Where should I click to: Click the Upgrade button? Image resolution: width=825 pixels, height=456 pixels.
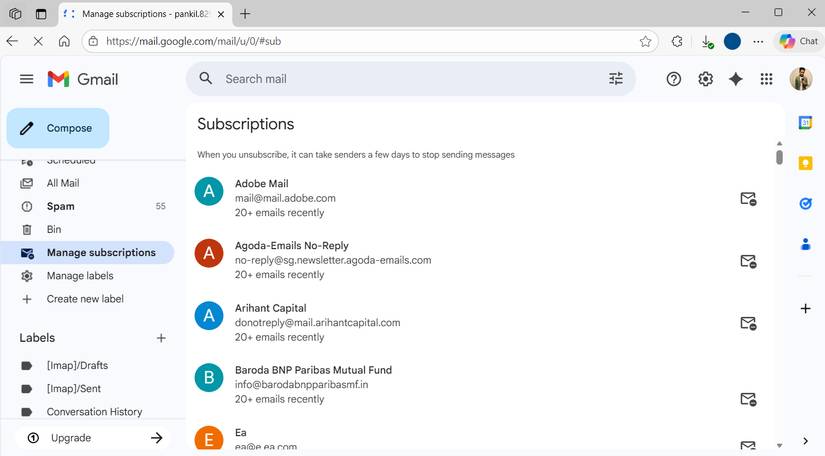click(95, 438)
